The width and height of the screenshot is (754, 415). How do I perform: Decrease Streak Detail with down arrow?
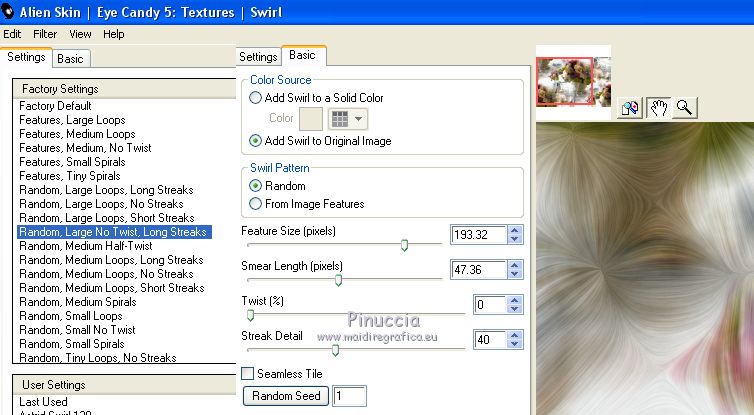click(x=515, y=344)
